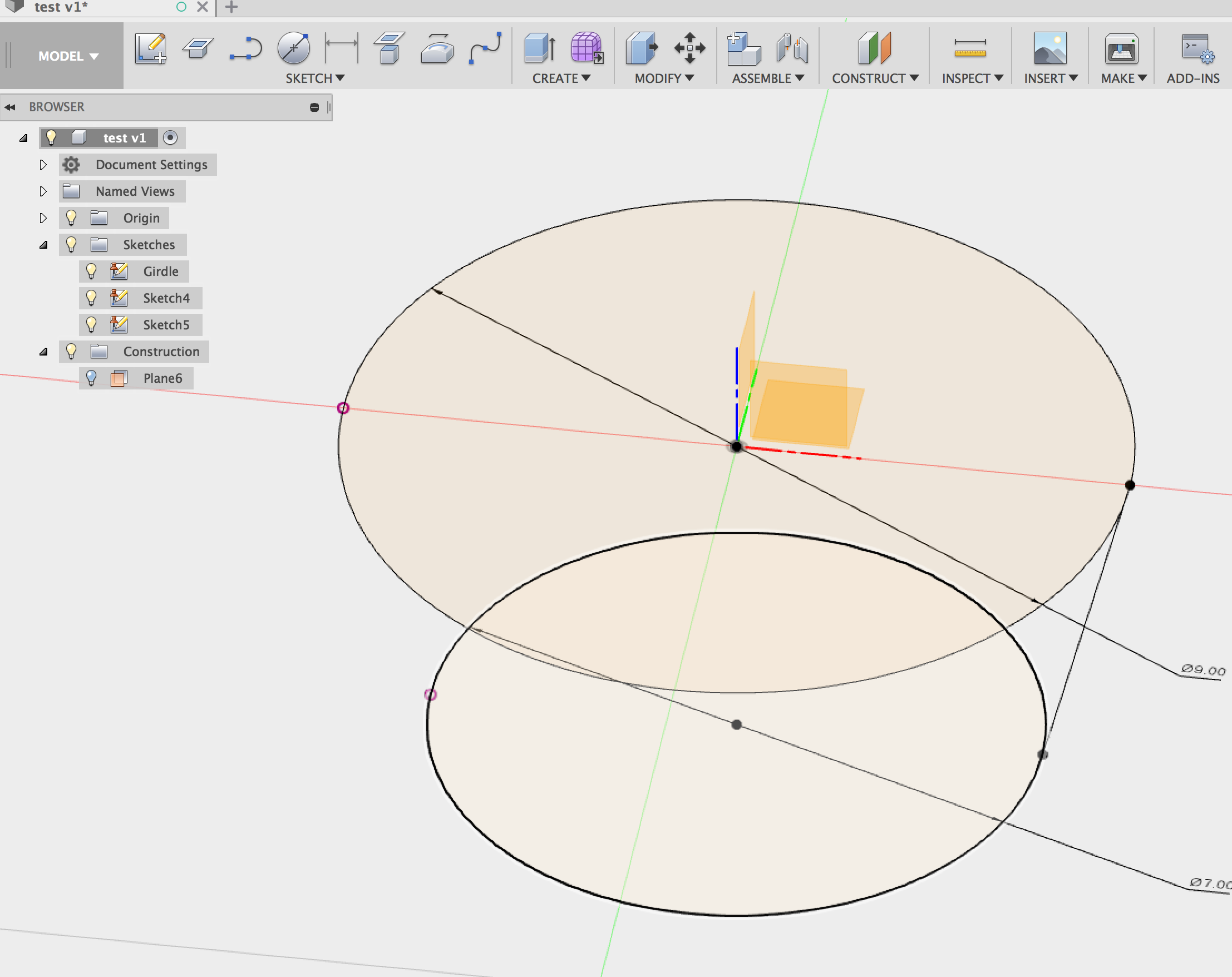This screenshot has width=1232, height=977.
Task: Open the INSPECT menu
Action: point(972,78)
